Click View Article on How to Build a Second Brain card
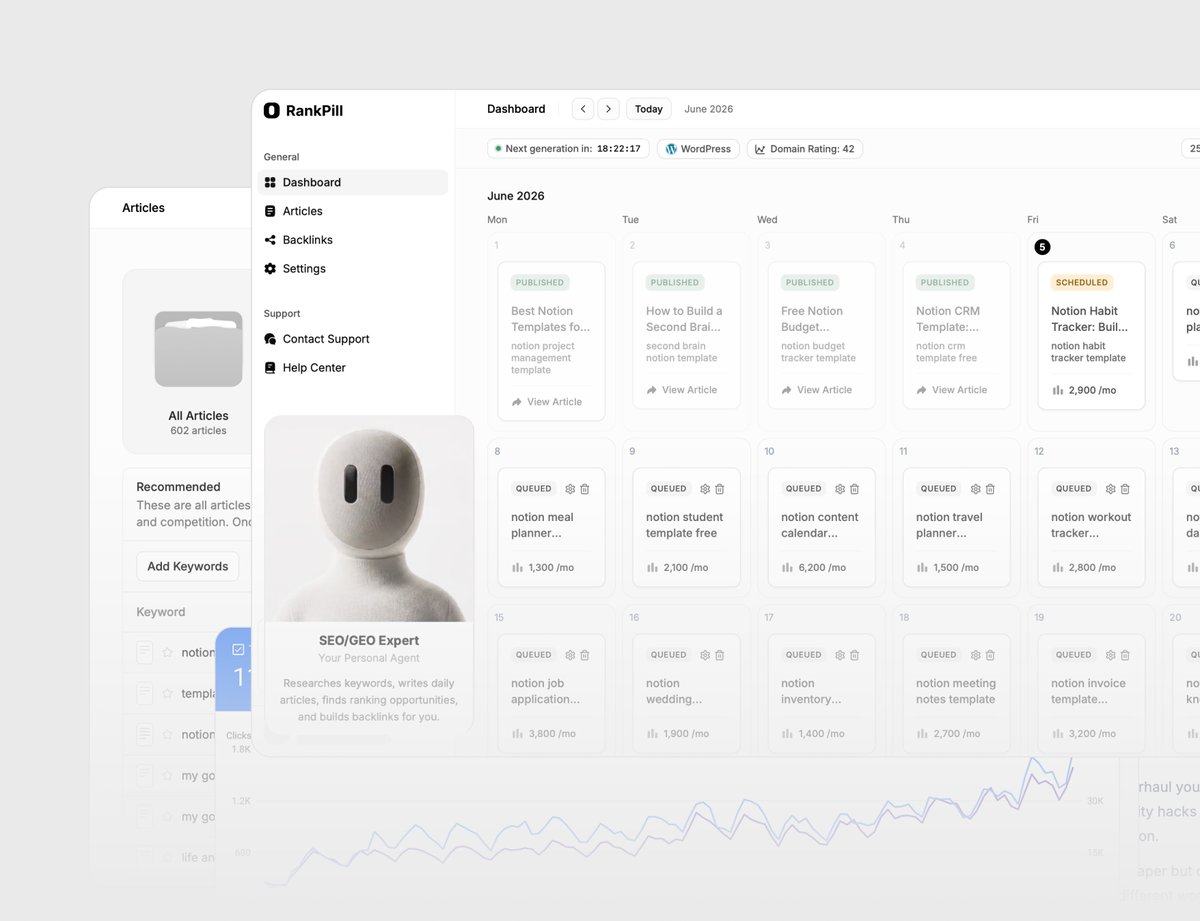This screenshot has height=921, width=1200. click(x=682, y=390)
